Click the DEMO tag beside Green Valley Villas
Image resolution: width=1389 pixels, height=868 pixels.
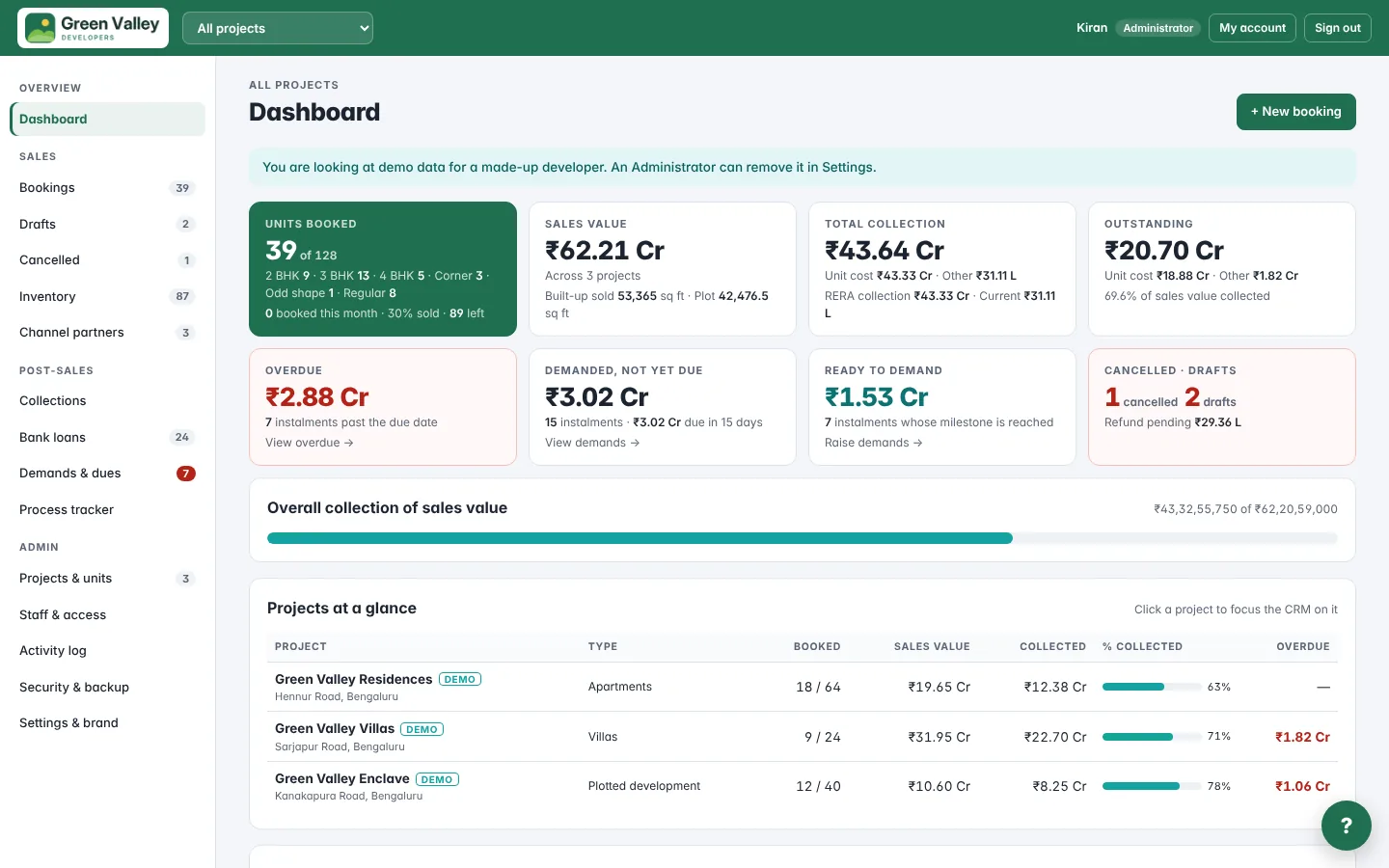pyautogui.click(x=422, y=729)
